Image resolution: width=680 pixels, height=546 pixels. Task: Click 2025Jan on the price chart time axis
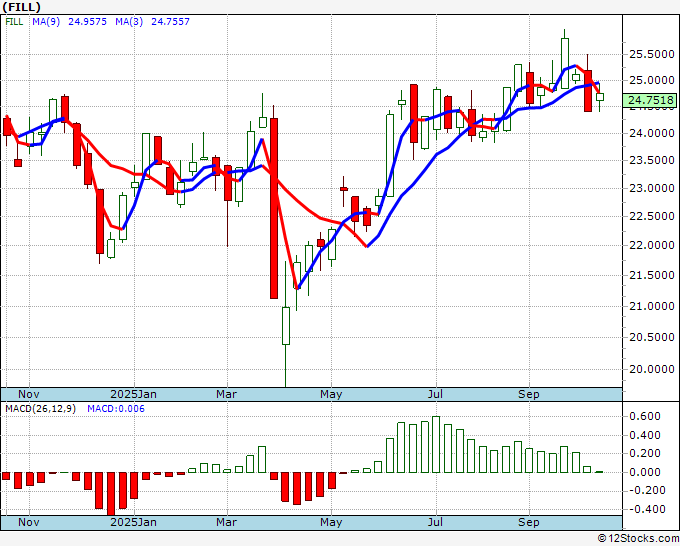click(134, 394)
